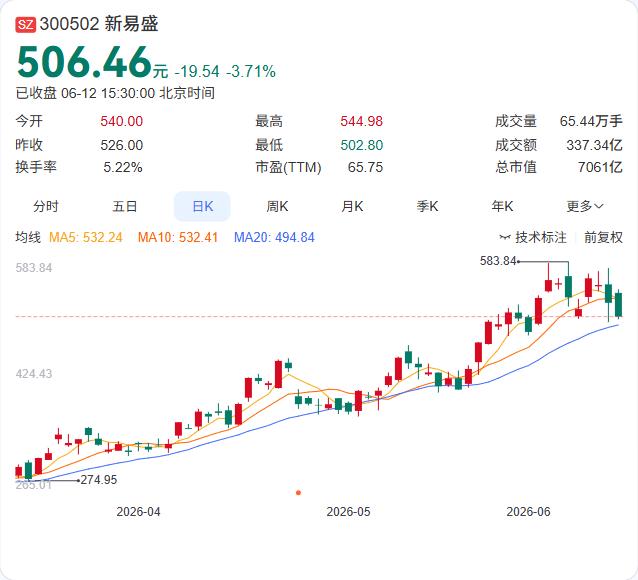
Task: Click the current price 506.46
Action: click(84, 62)
